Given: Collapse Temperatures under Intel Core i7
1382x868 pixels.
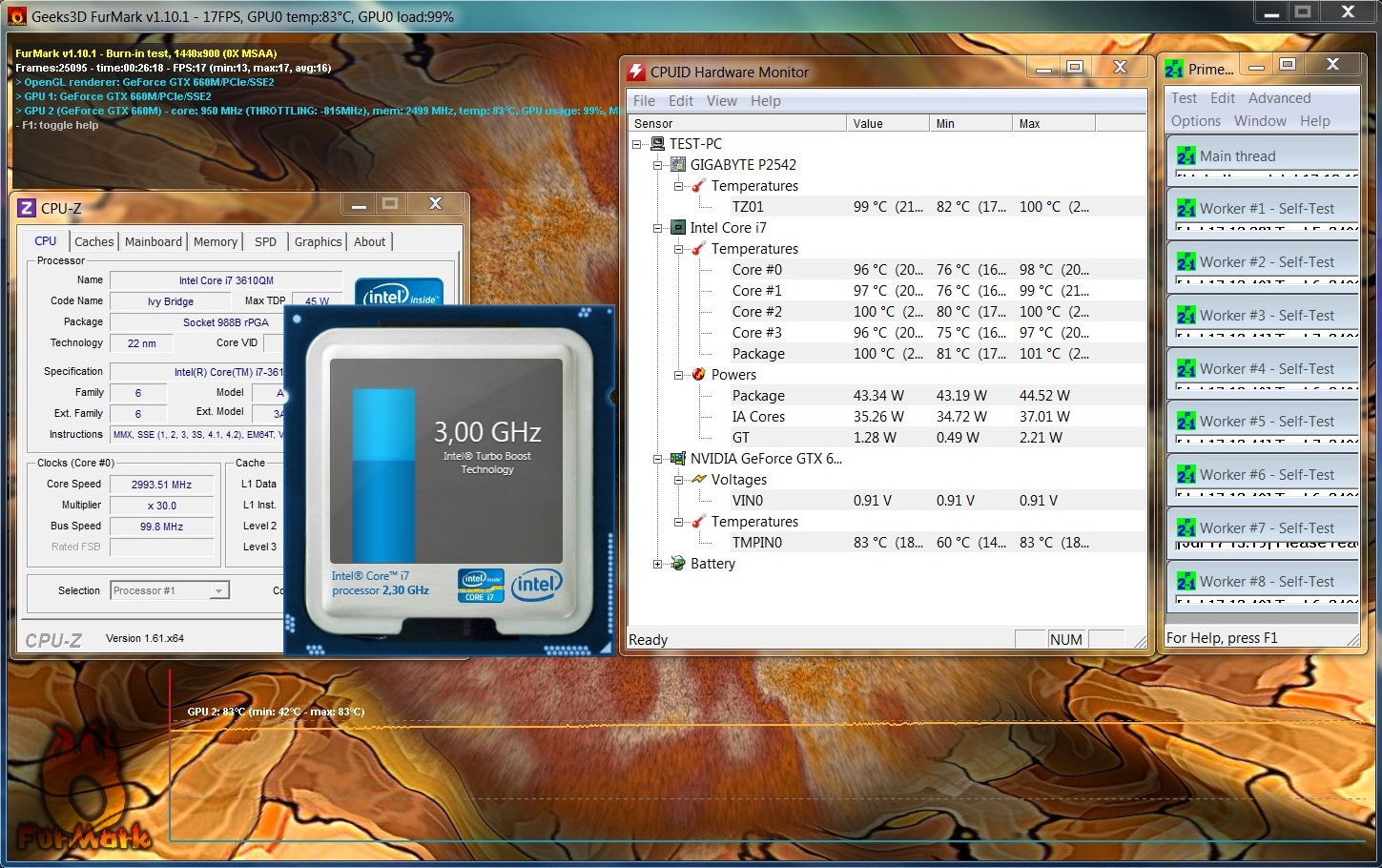Looking at the screenshot, I should coord(678,249).
